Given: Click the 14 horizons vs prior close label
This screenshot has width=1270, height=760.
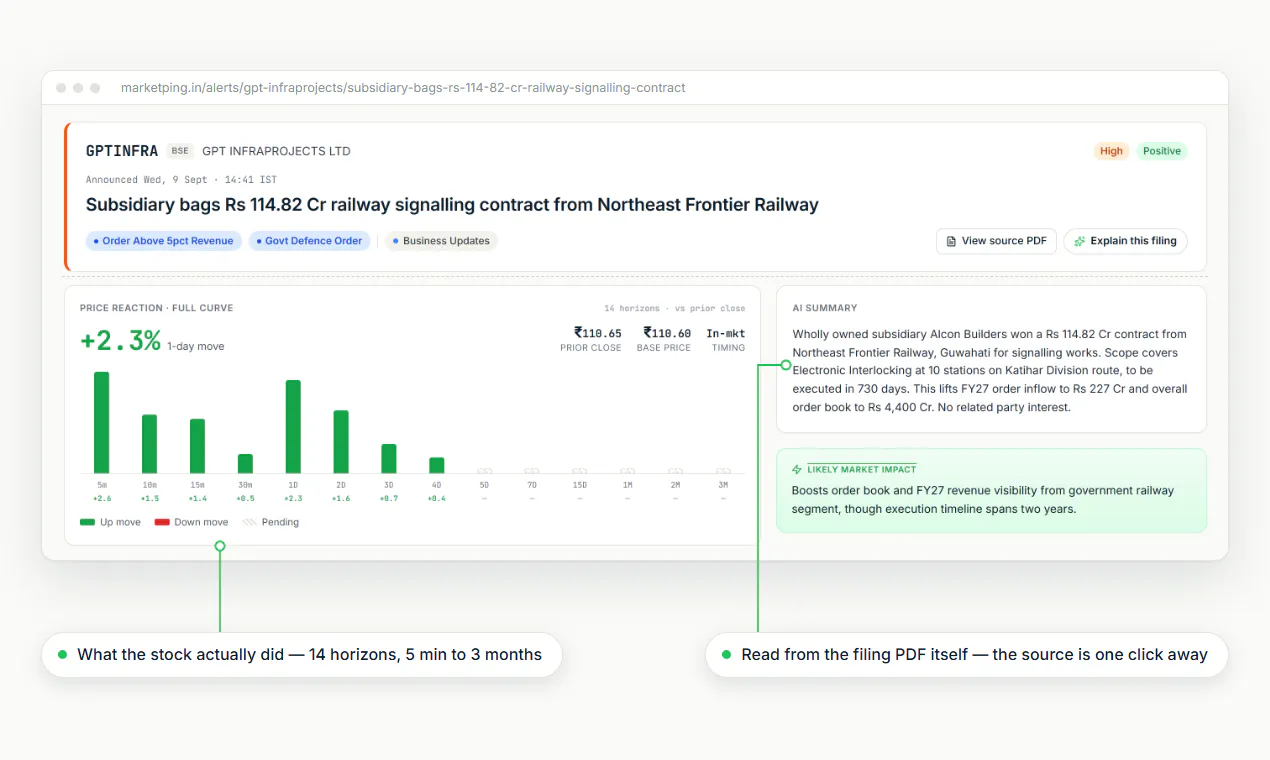Looking at the screenshot, I should click(674, 308).
